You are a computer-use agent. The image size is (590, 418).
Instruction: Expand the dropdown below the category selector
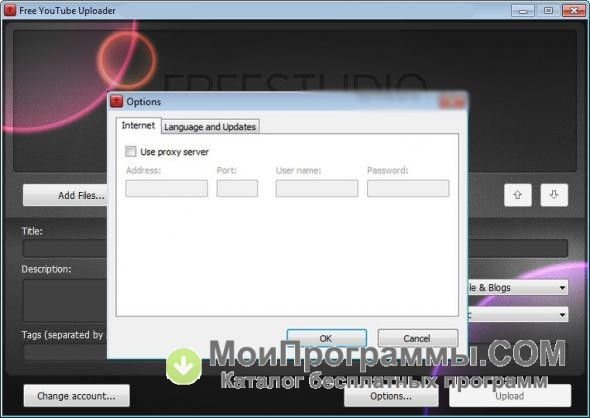tap(518, 314)
